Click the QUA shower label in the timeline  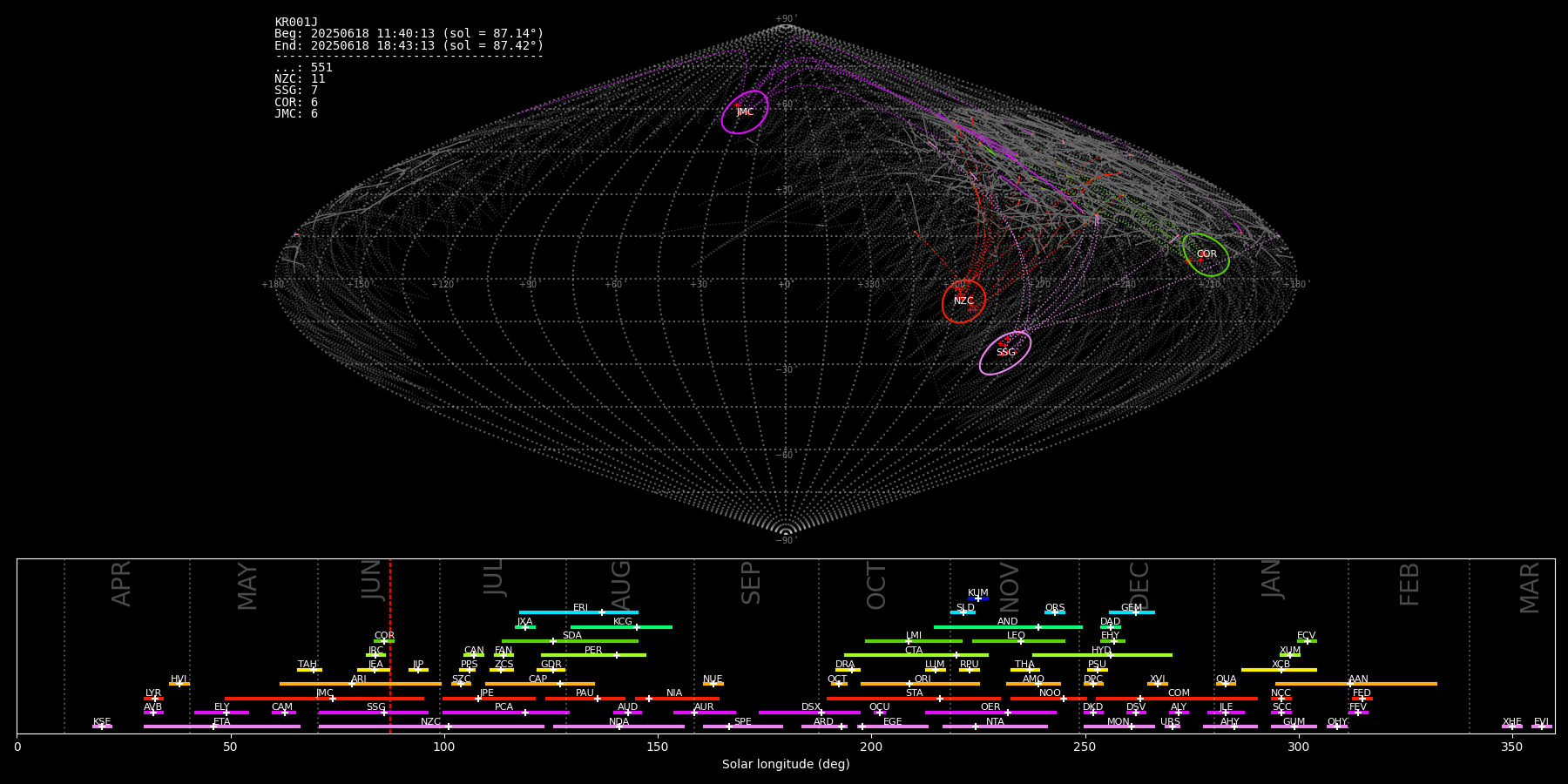tap(1226, 679)
